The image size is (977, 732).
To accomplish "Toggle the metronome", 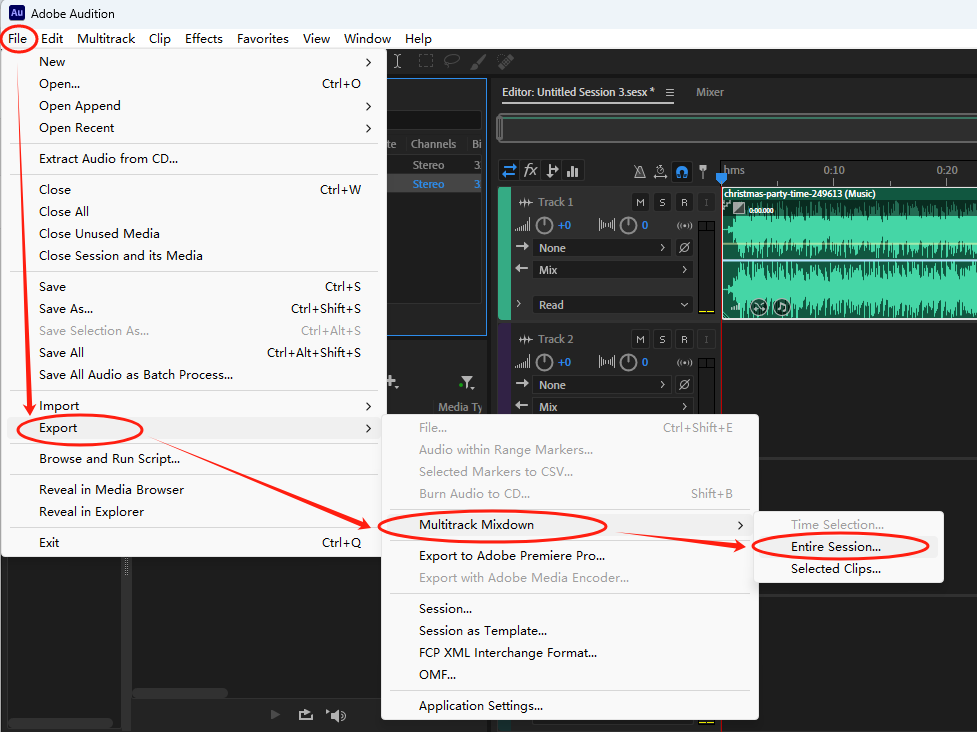I will click(x=639, y=171).
